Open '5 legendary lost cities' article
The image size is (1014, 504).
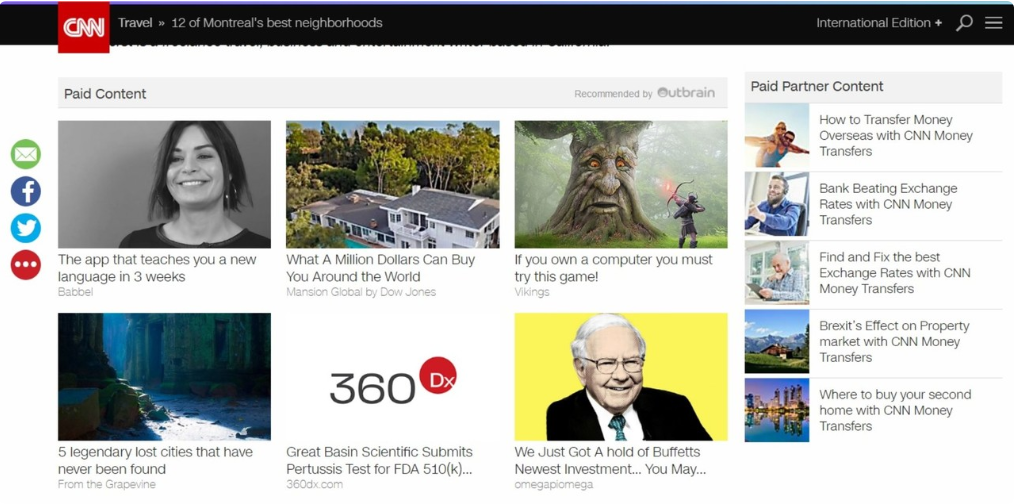coord(155,460)
